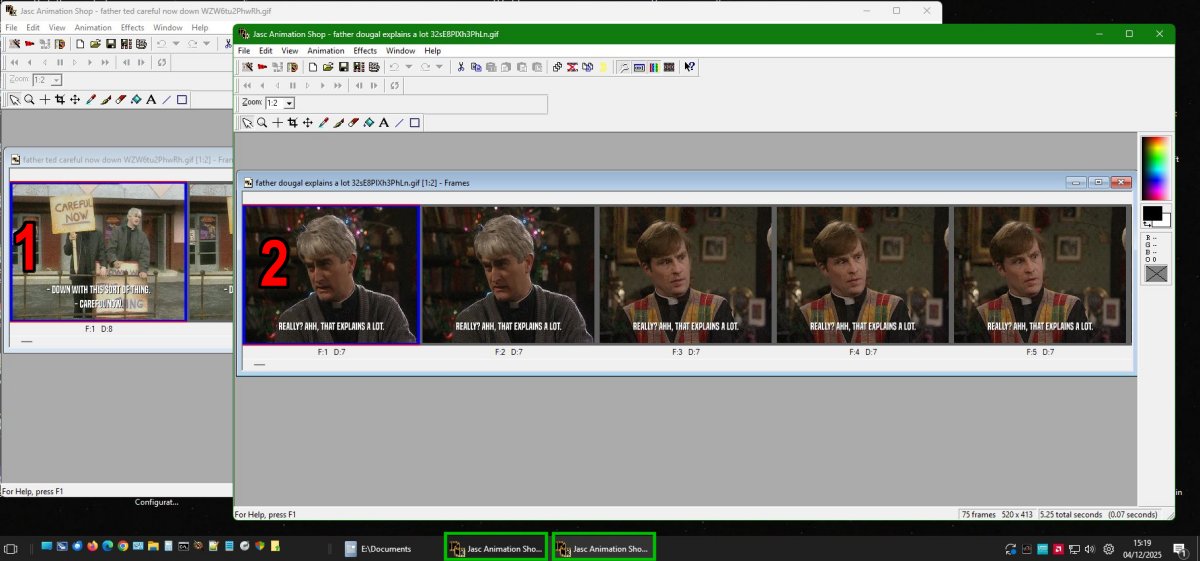Click the Cut scissors icon in front window
Screen dimensions: 1200x561
click(461, 67)
